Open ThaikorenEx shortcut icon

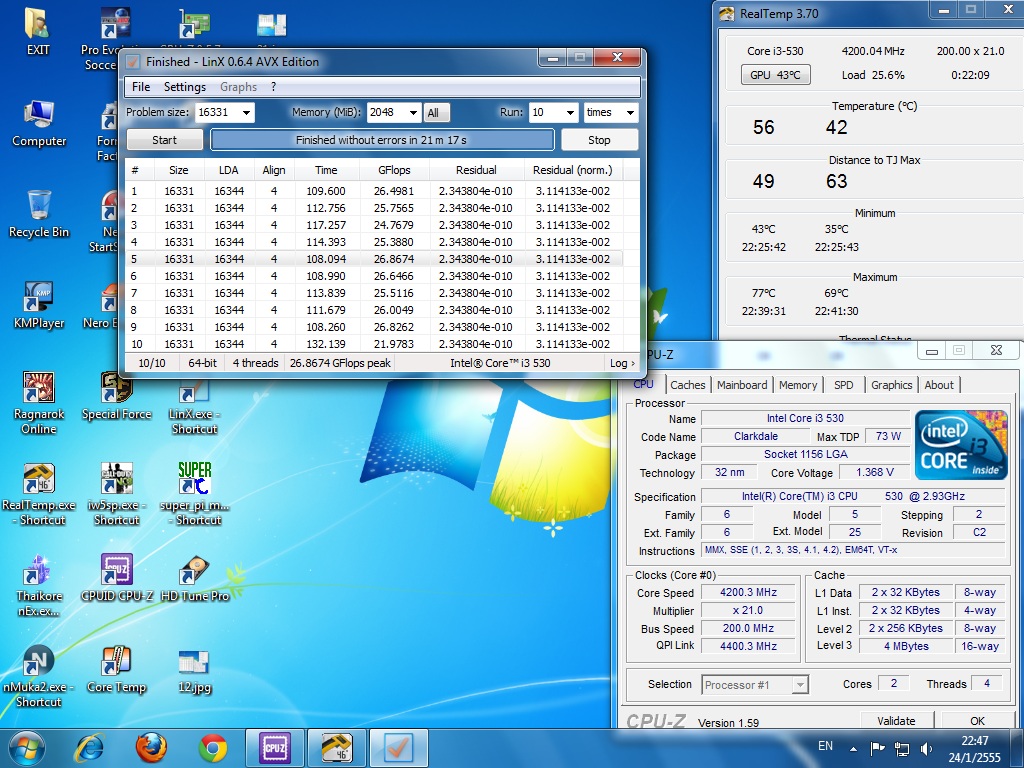pos(39,585)
